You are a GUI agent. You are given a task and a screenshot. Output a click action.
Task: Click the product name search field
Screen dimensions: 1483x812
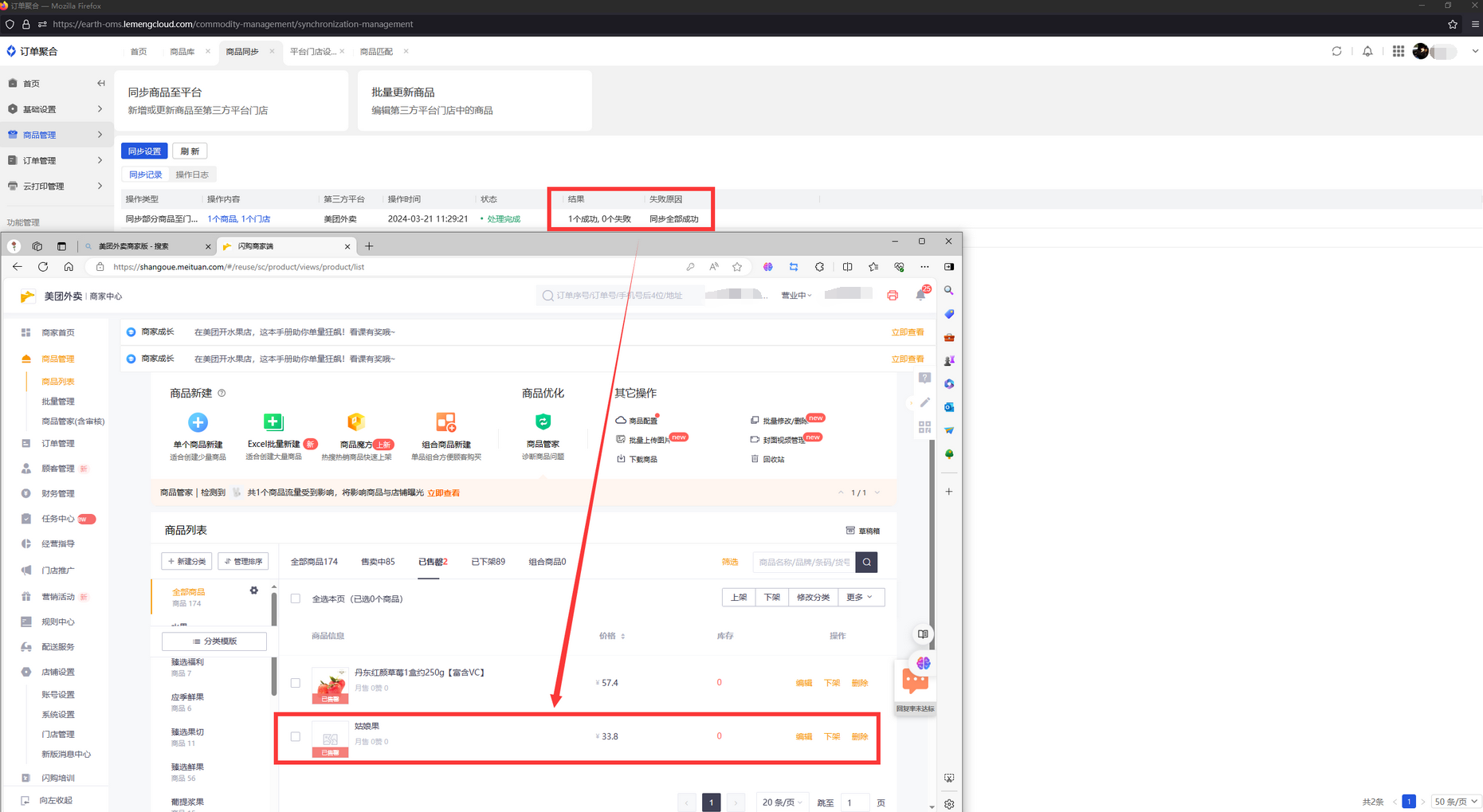[804, 562]
